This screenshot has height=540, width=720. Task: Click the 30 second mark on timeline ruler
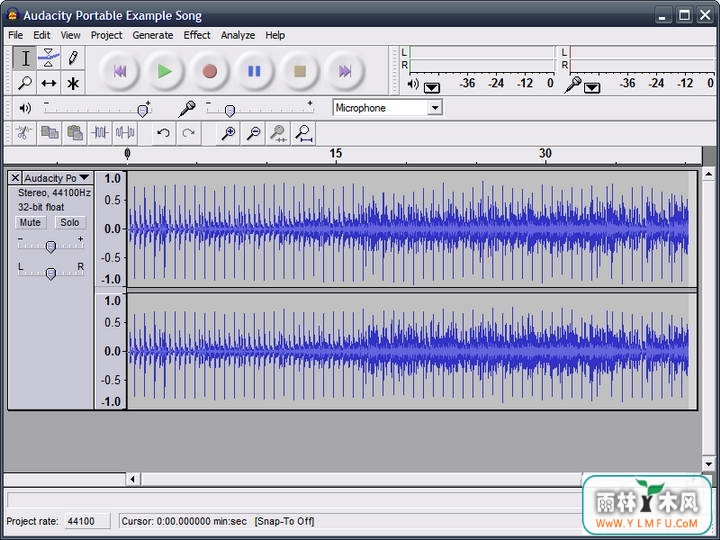545,153
